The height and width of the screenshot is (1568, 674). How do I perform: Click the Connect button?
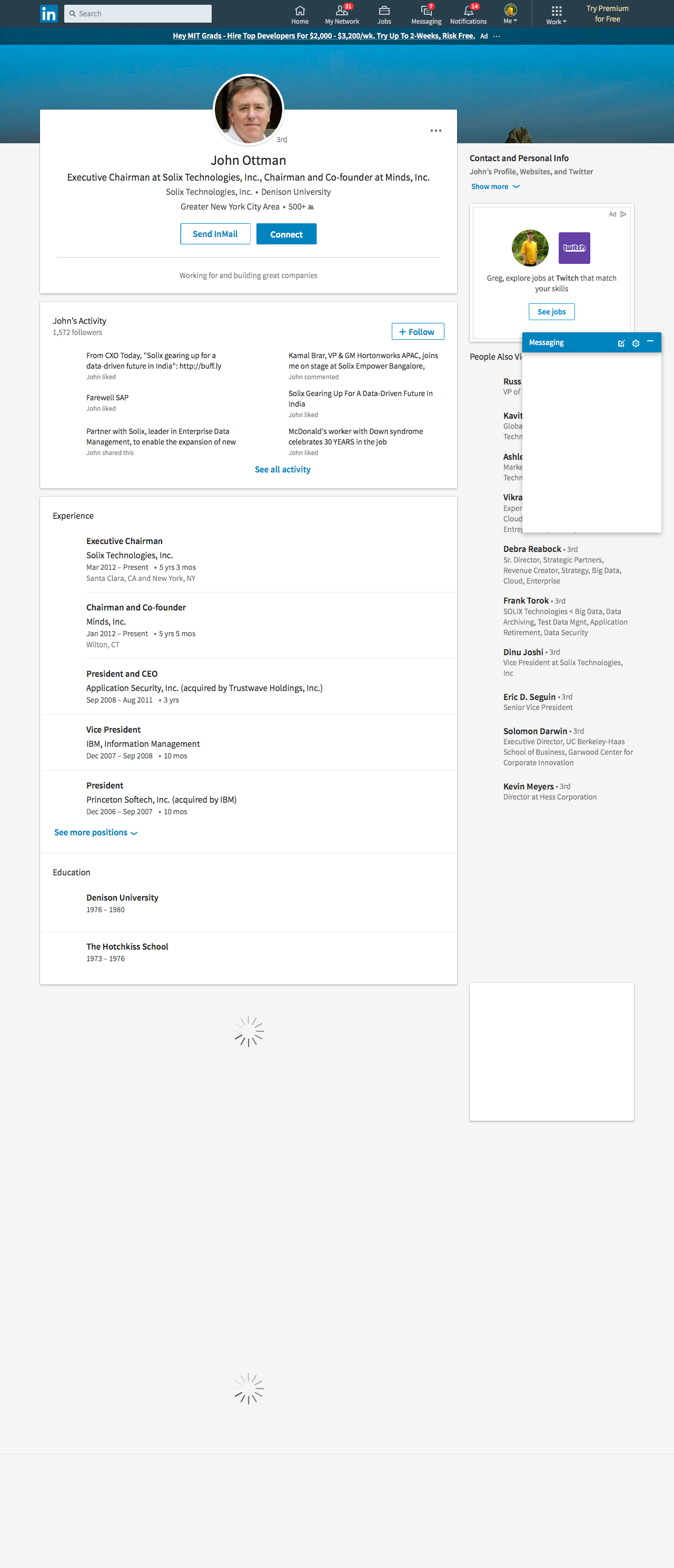point(286,234)
